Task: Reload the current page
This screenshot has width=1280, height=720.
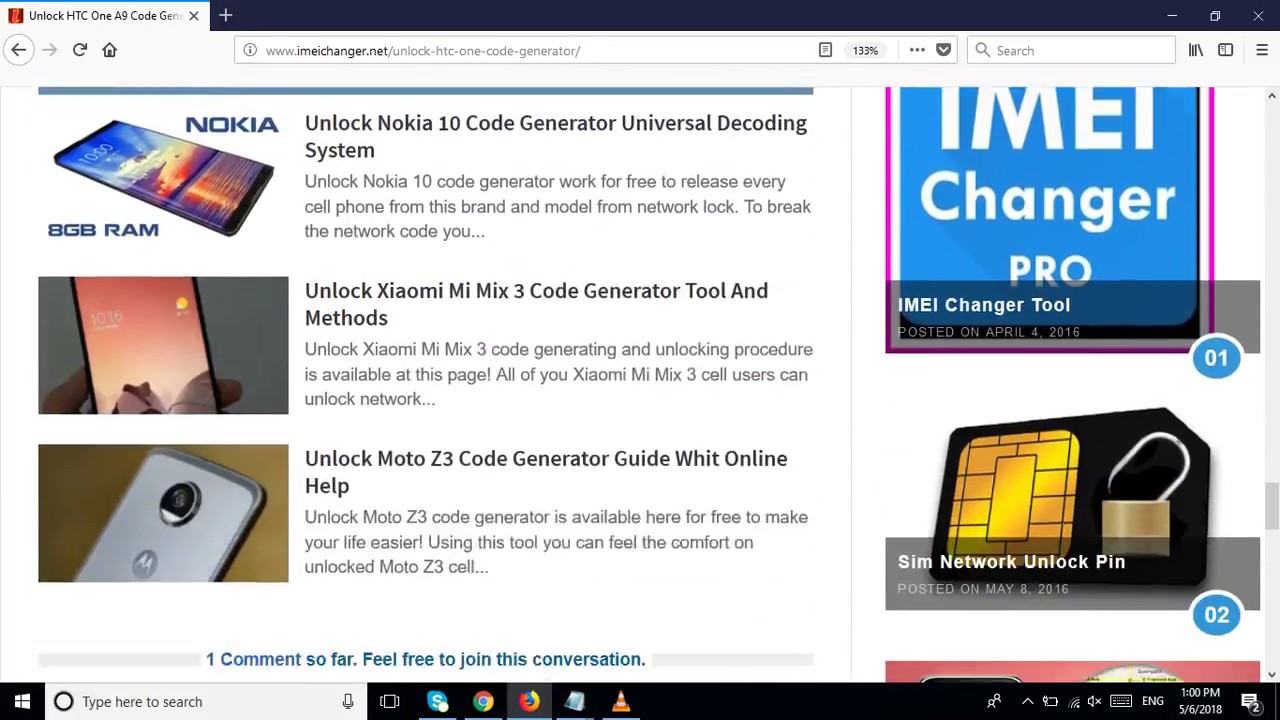Action: [x=80, y=50]
